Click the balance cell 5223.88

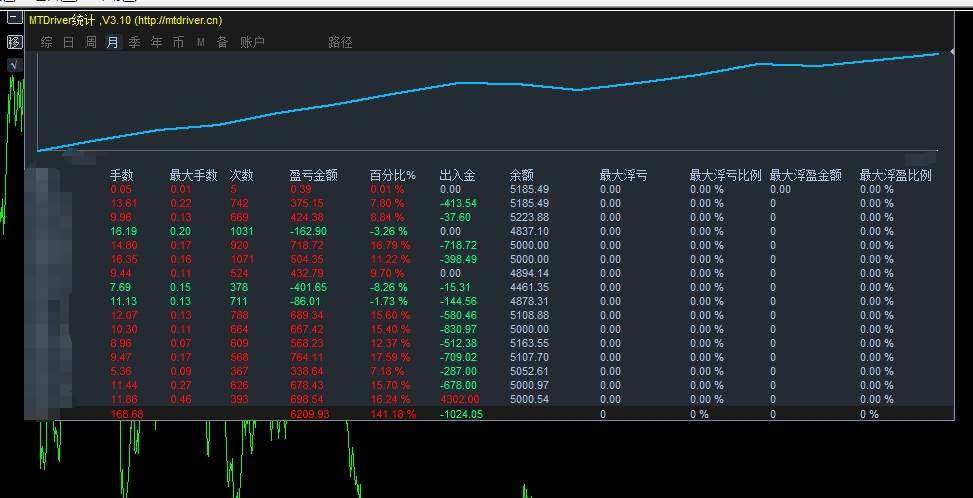point(529,217)
